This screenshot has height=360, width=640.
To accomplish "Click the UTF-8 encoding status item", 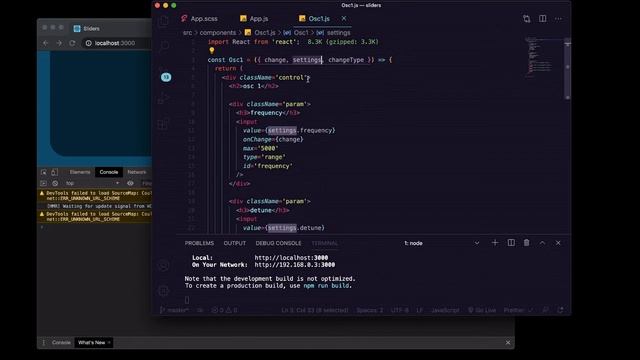I will pyautogui.click(x=400, y=310).
